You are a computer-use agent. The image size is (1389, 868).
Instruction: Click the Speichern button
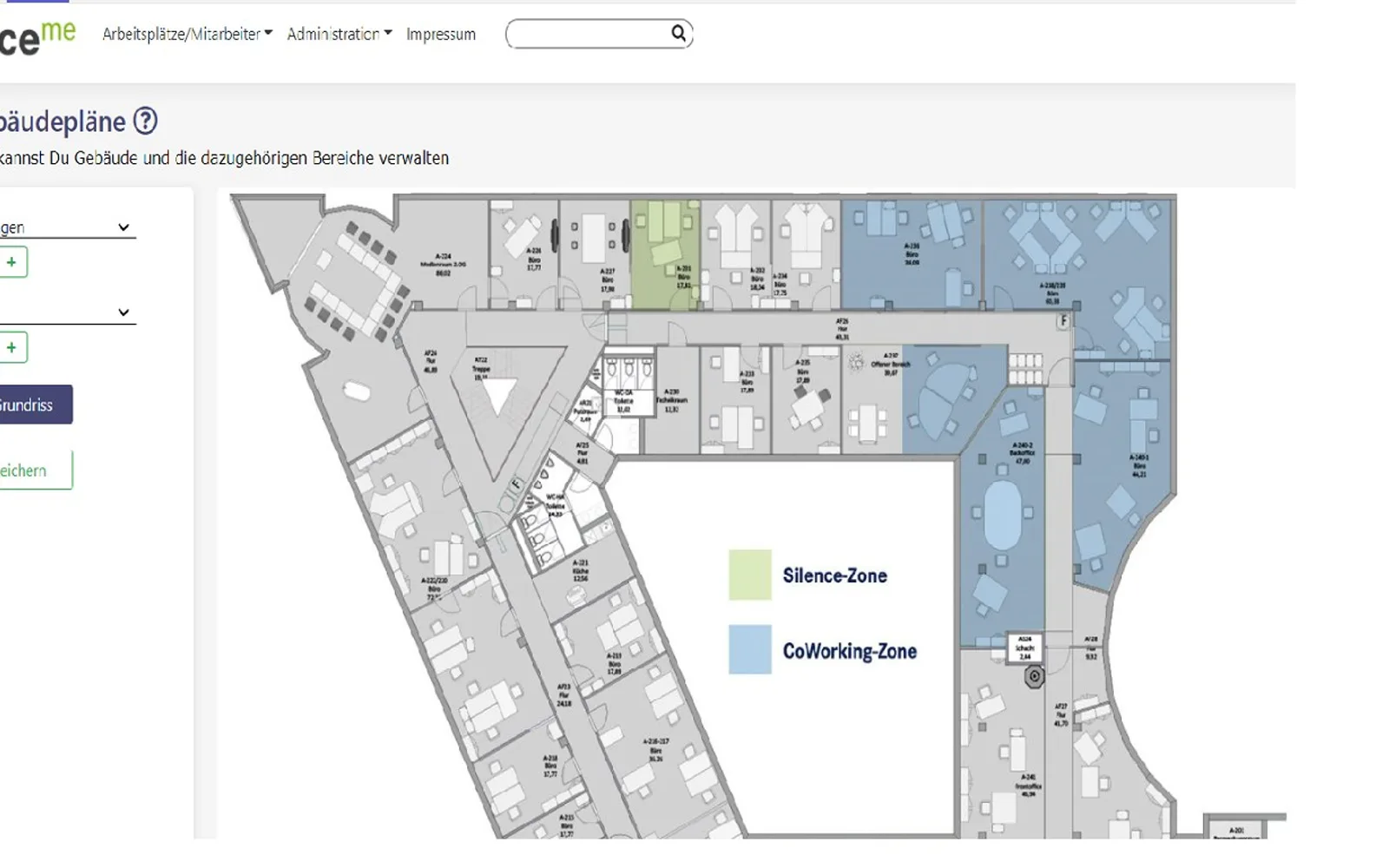click(35, 470)
